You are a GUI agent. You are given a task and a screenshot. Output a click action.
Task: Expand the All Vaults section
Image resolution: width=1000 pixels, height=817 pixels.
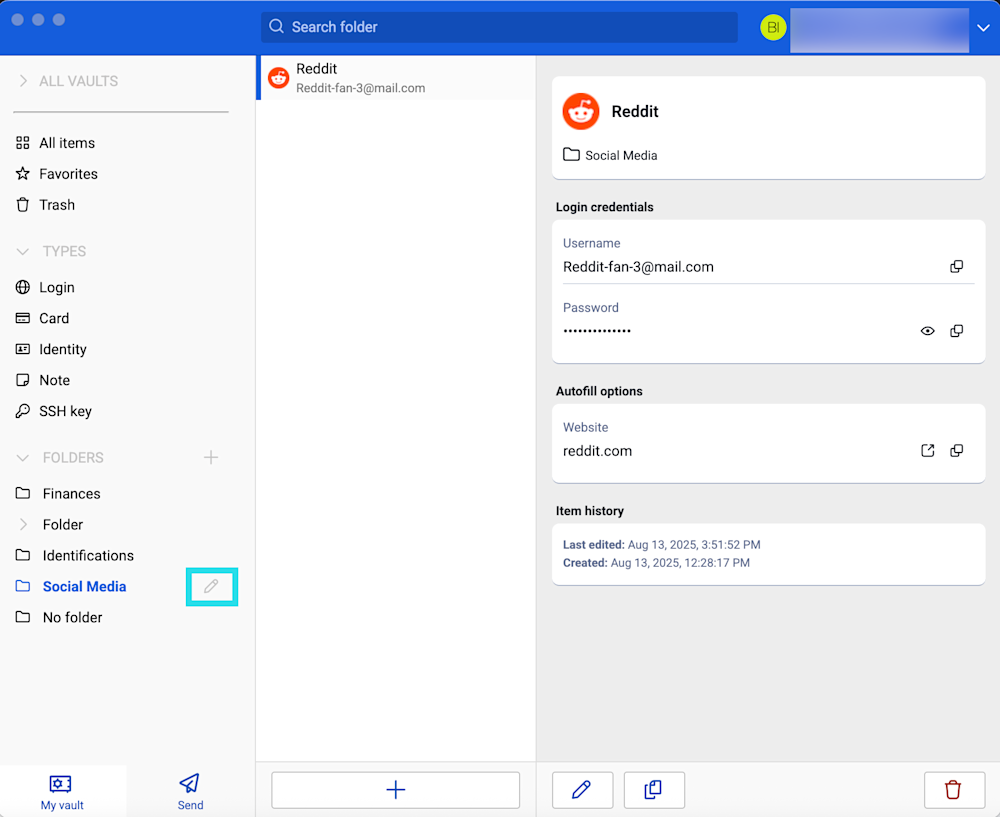coord(23,81)
